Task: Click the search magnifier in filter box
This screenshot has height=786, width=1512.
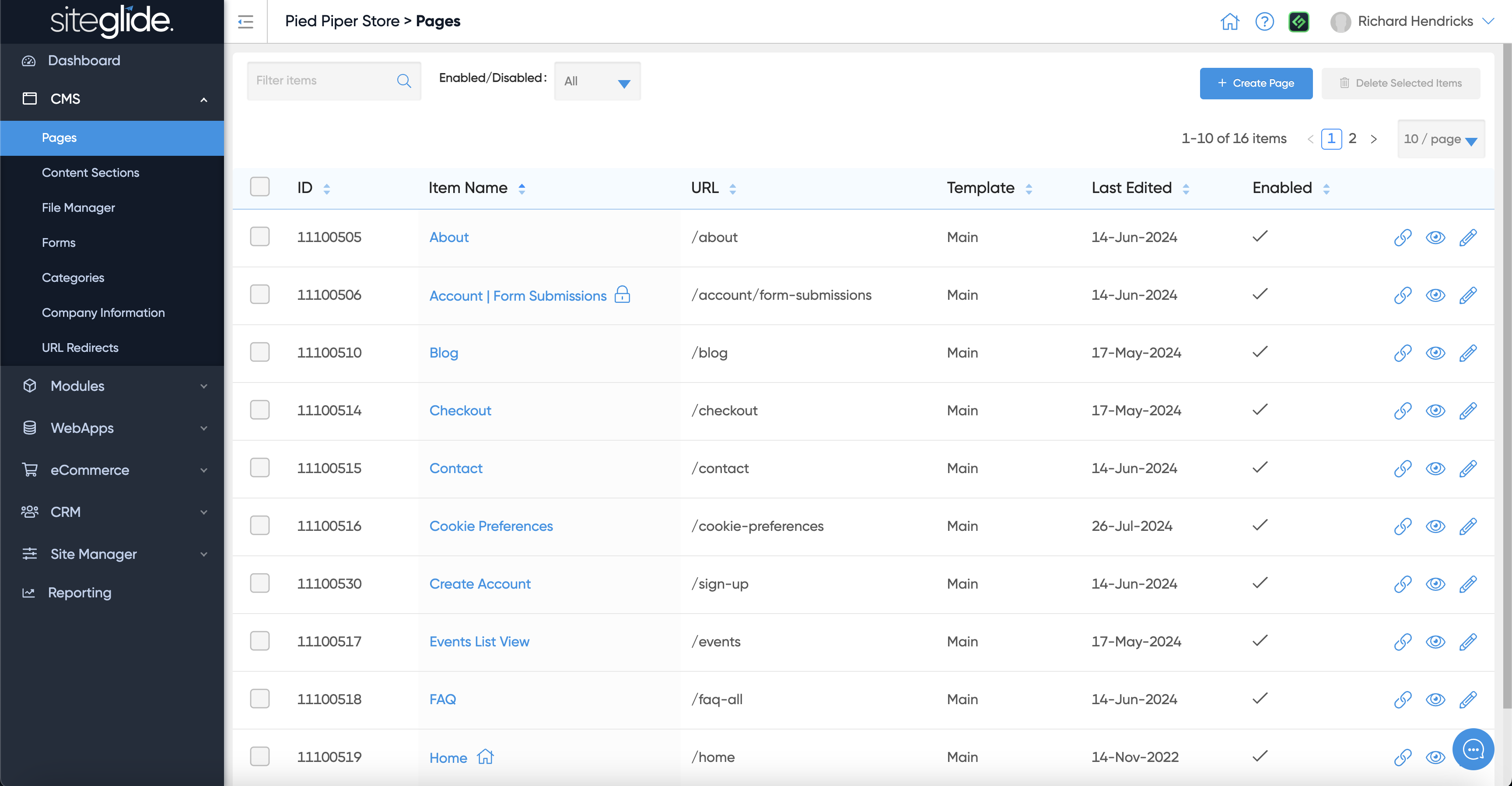Action: (404, 81)
